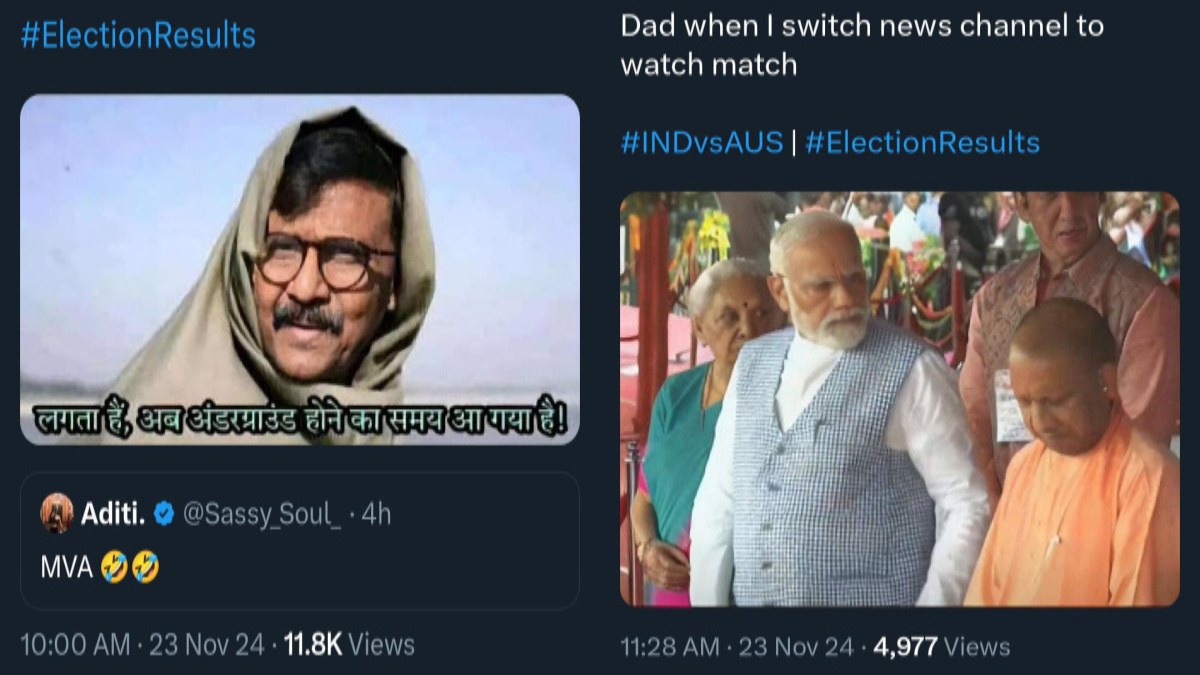Open the right tweet's crowd photo
This screenshot has width=1200, height=675.
[899, 398]
